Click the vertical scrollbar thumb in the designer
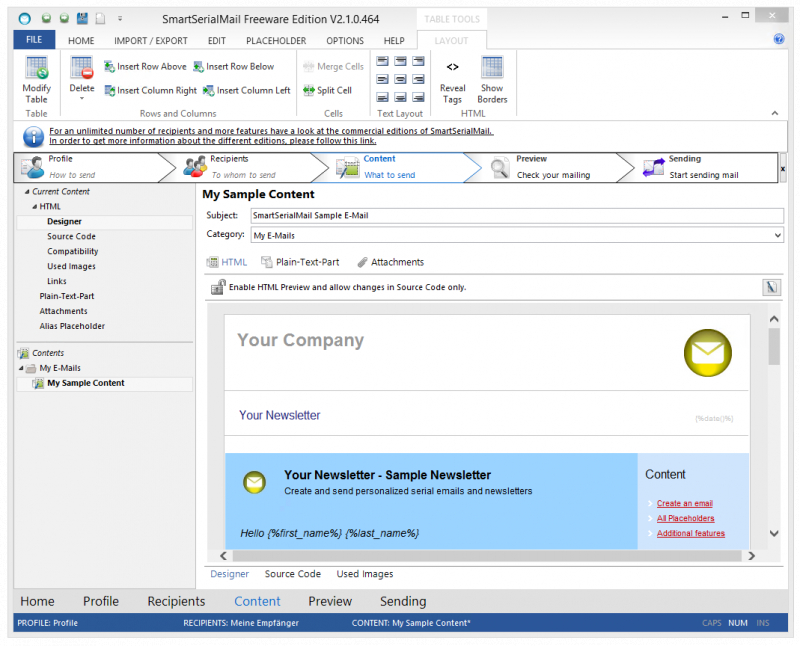 [774, 346]
